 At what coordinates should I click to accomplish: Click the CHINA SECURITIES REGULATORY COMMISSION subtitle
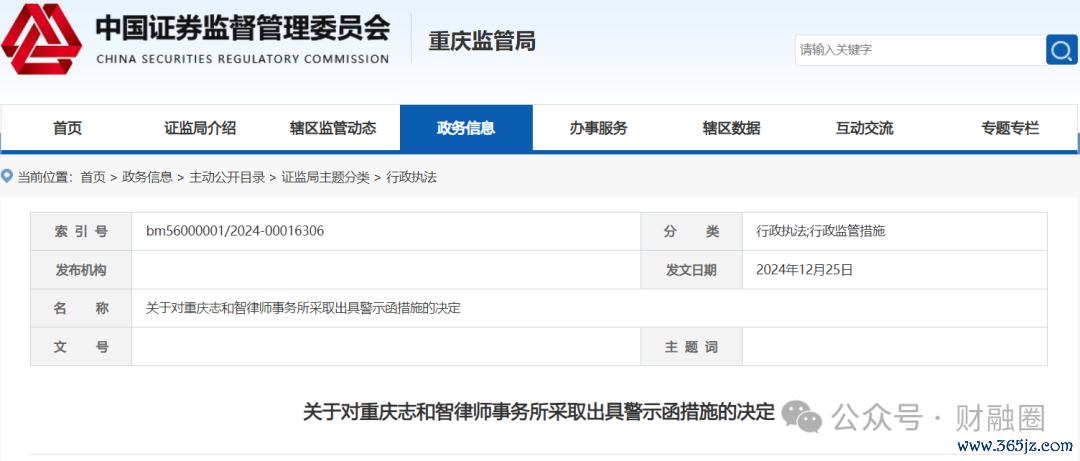click(242, 59)
